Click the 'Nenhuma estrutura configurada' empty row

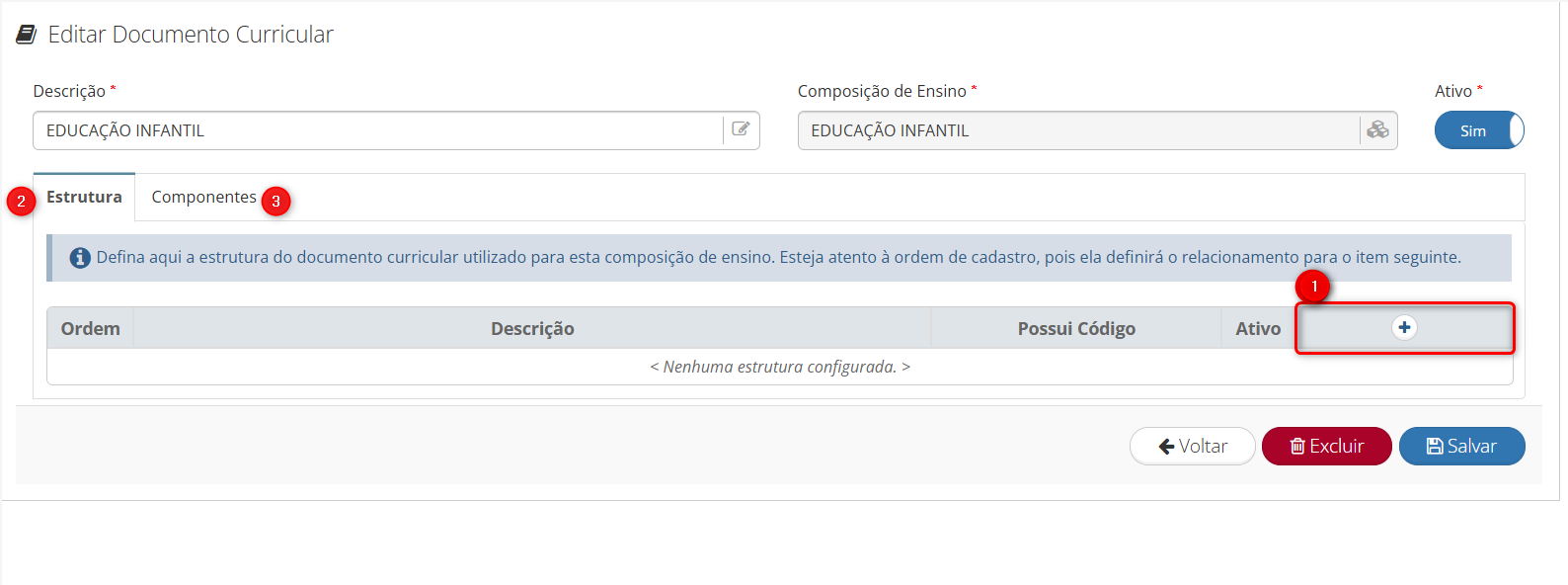point(779,368)
